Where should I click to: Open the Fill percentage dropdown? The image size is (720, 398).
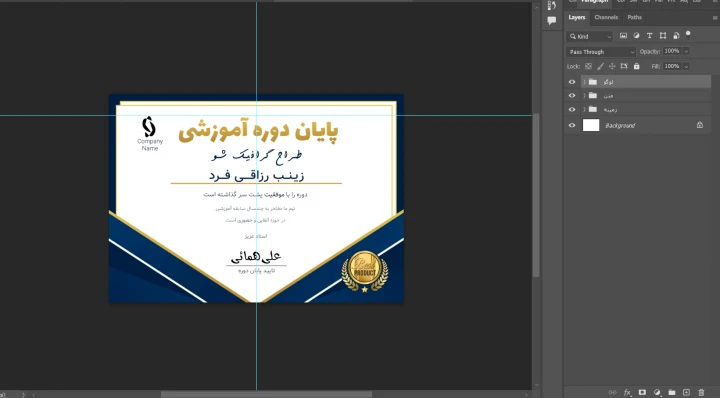click(686, 66)
